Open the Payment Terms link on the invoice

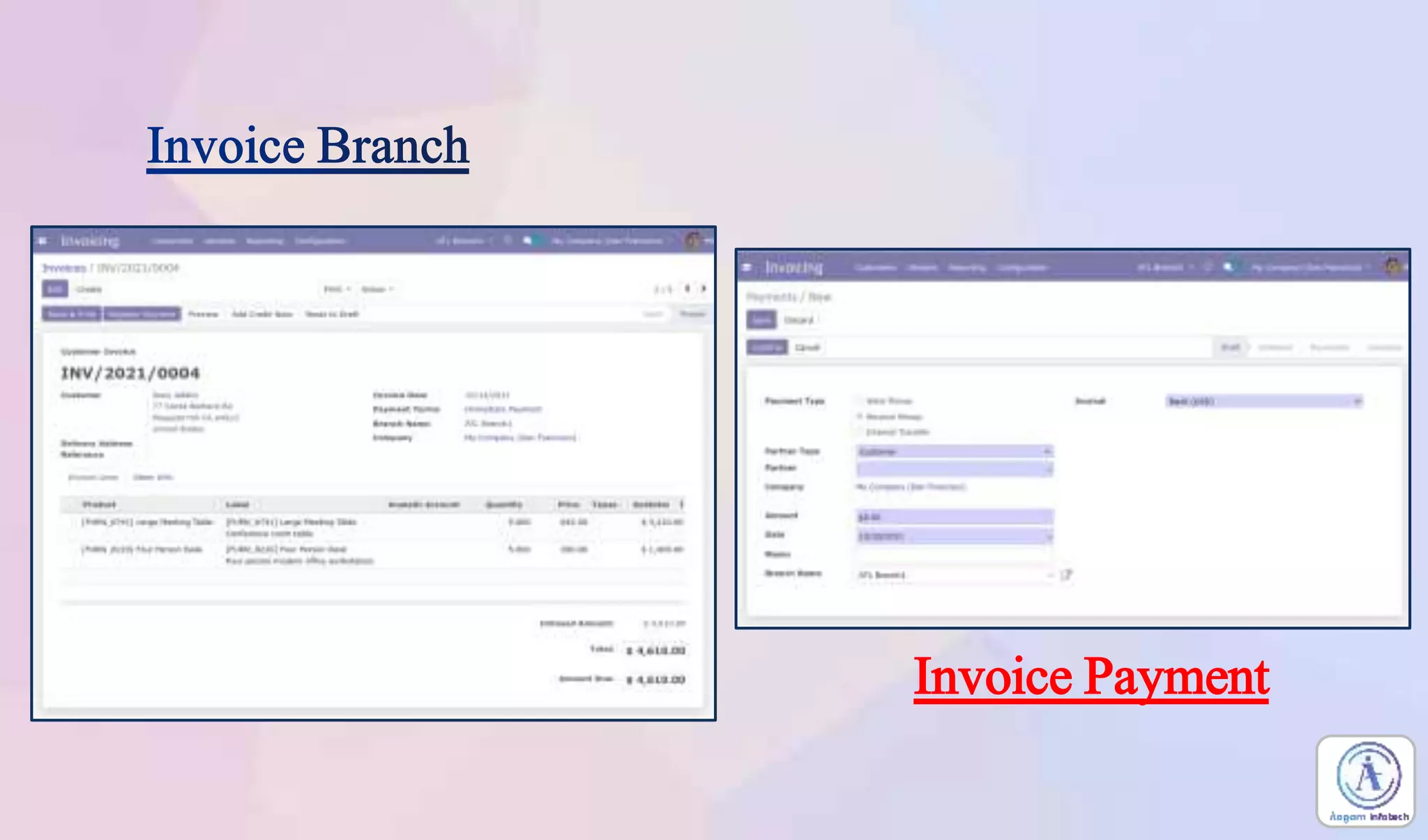pyautogui.click(x=503, y=409)
